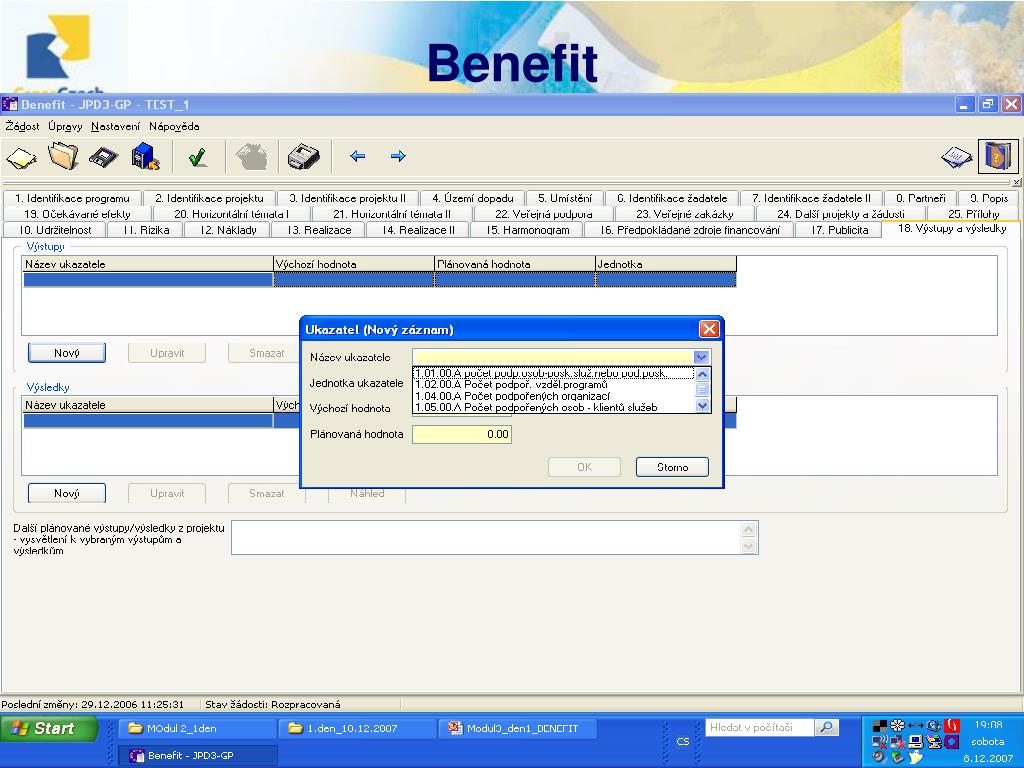
Task: Click the greyed-out finalize icon in toolbar
Action: point(251,157)
